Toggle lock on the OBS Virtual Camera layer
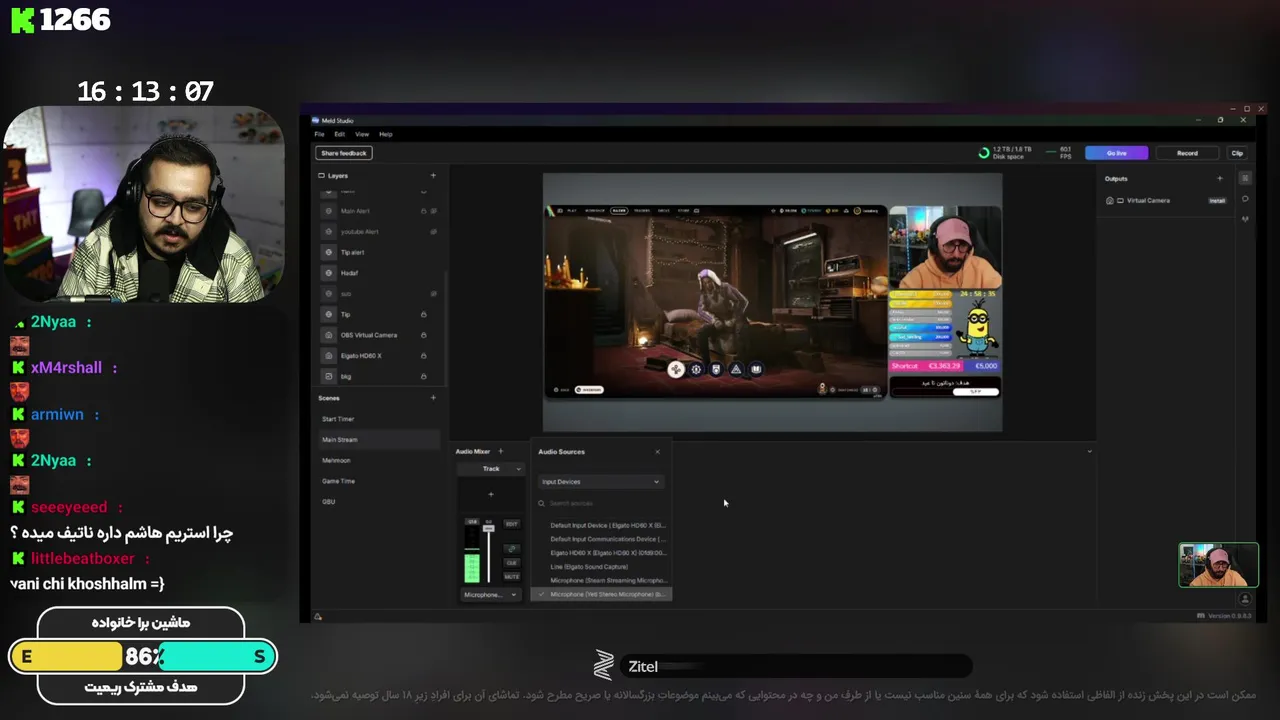The image size is (1280, 720). pyautogui.click(x=424, y=335)
